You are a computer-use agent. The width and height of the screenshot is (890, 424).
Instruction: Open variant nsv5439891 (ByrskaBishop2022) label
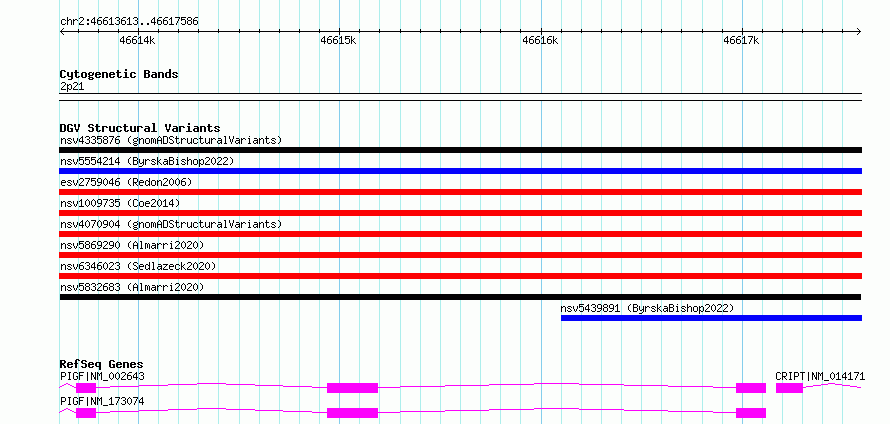click(648, 308)
